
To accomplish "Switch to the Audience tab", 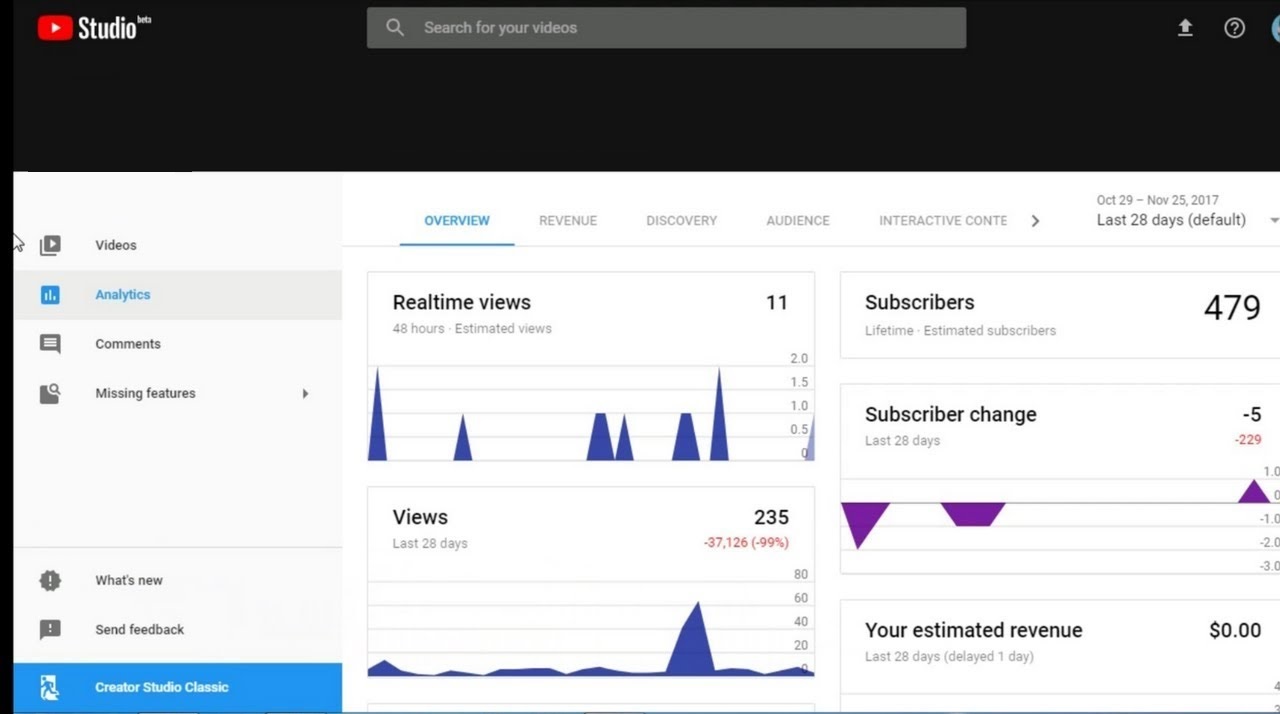I will 798,221.
